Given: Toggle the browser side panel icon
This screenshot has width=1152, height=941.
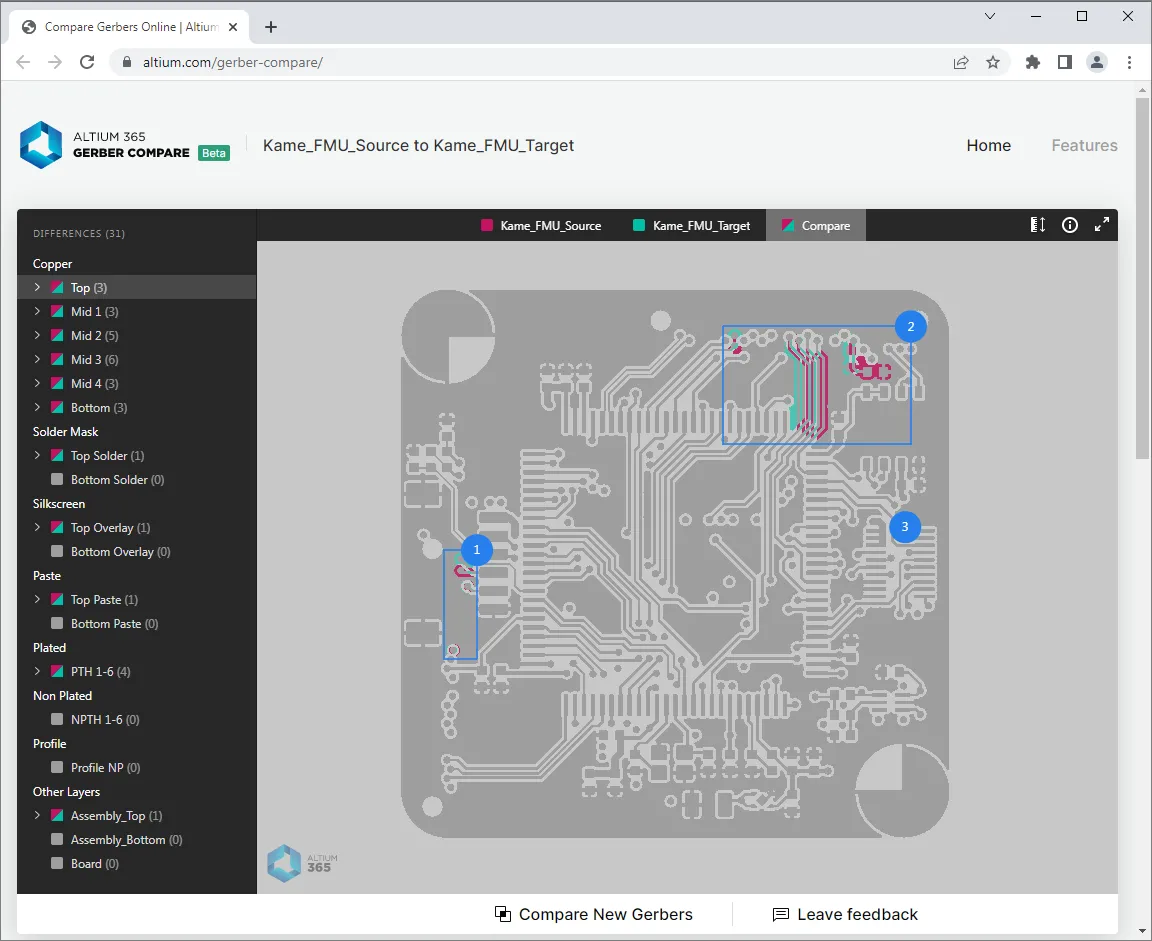Looking at the screenshot, I should [1065, 62].
